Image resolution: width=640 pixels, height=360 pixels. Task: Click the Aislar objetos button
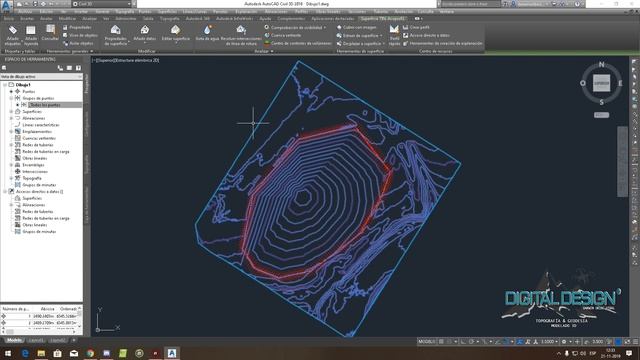click(78, 43)
